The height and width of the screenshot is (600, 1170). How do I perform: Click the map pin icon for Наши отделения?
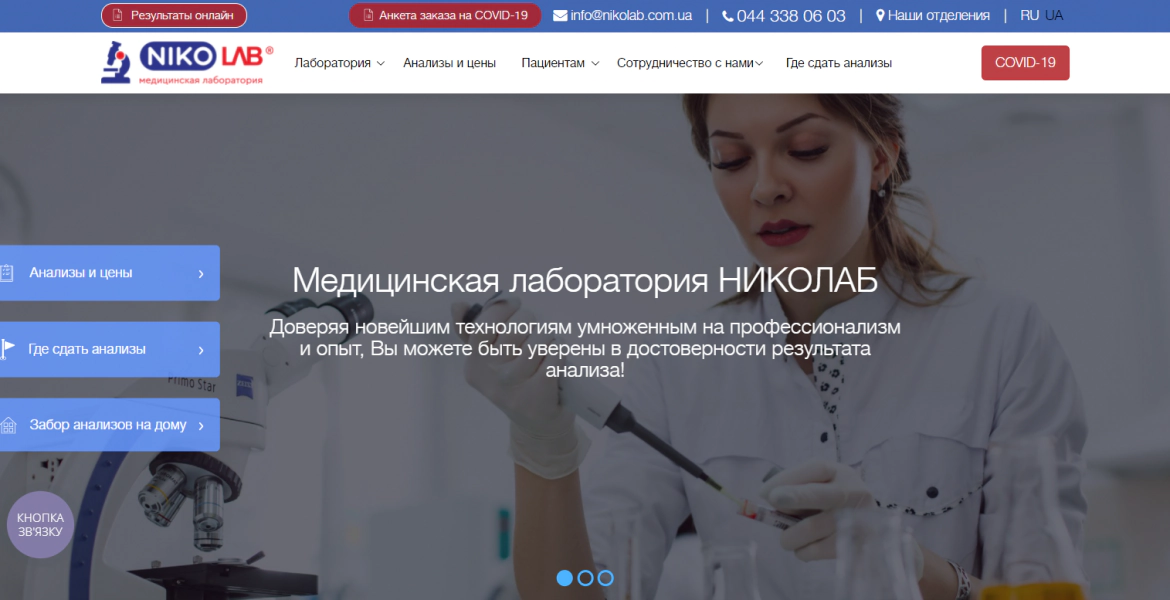point(880,16)
